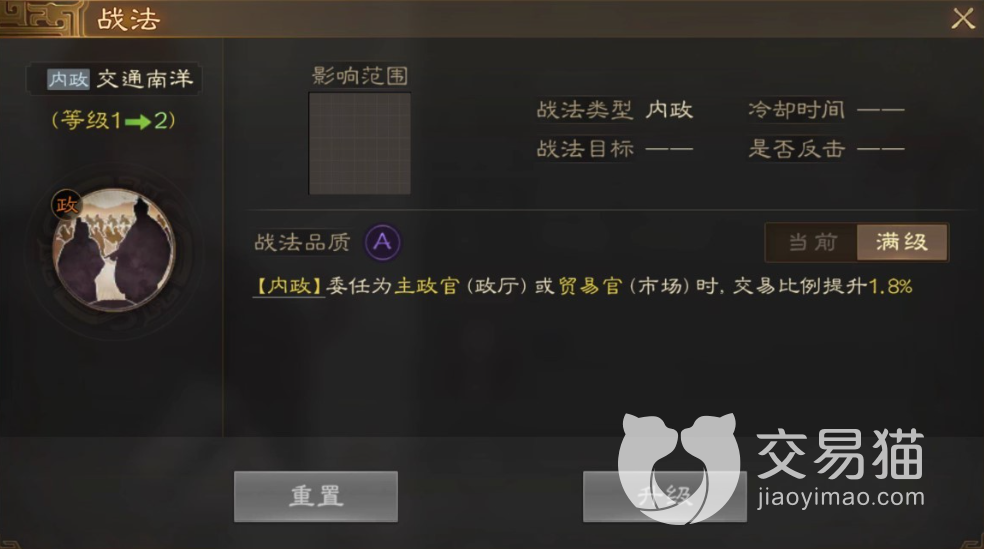Click the round 交通南洋 skill portrait
The image size is (984, 549).
click(x=114, y=251)
